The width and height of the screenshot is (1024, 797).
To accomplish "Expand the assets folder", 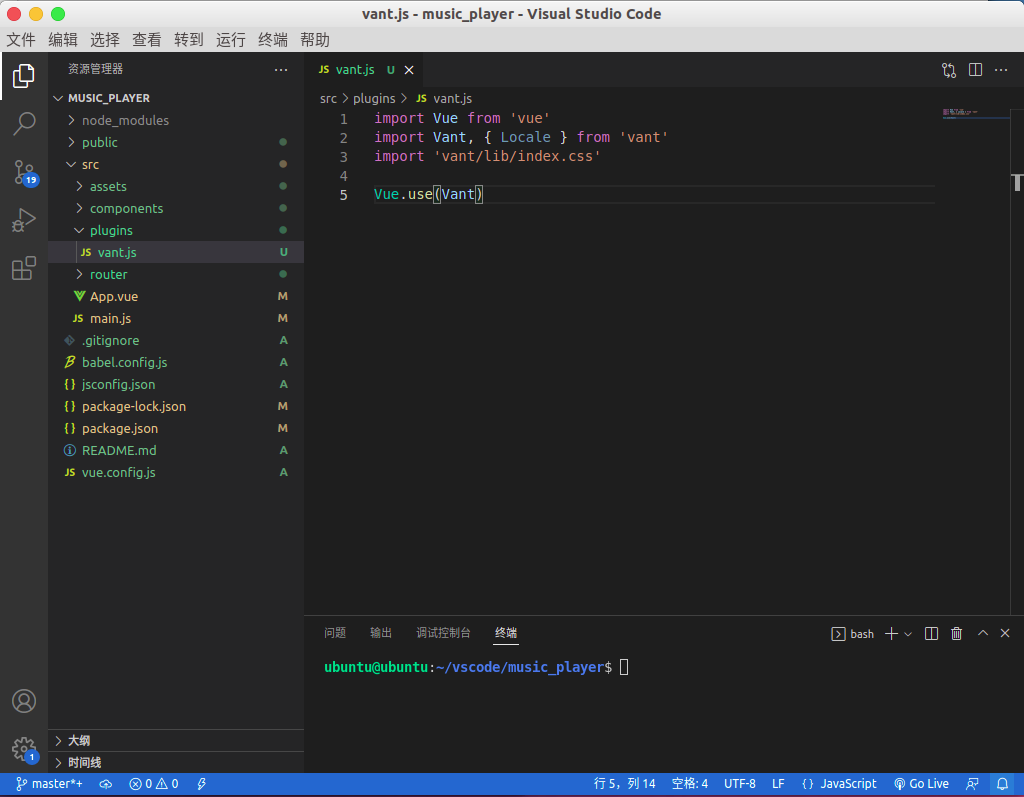I will [176, 186].
